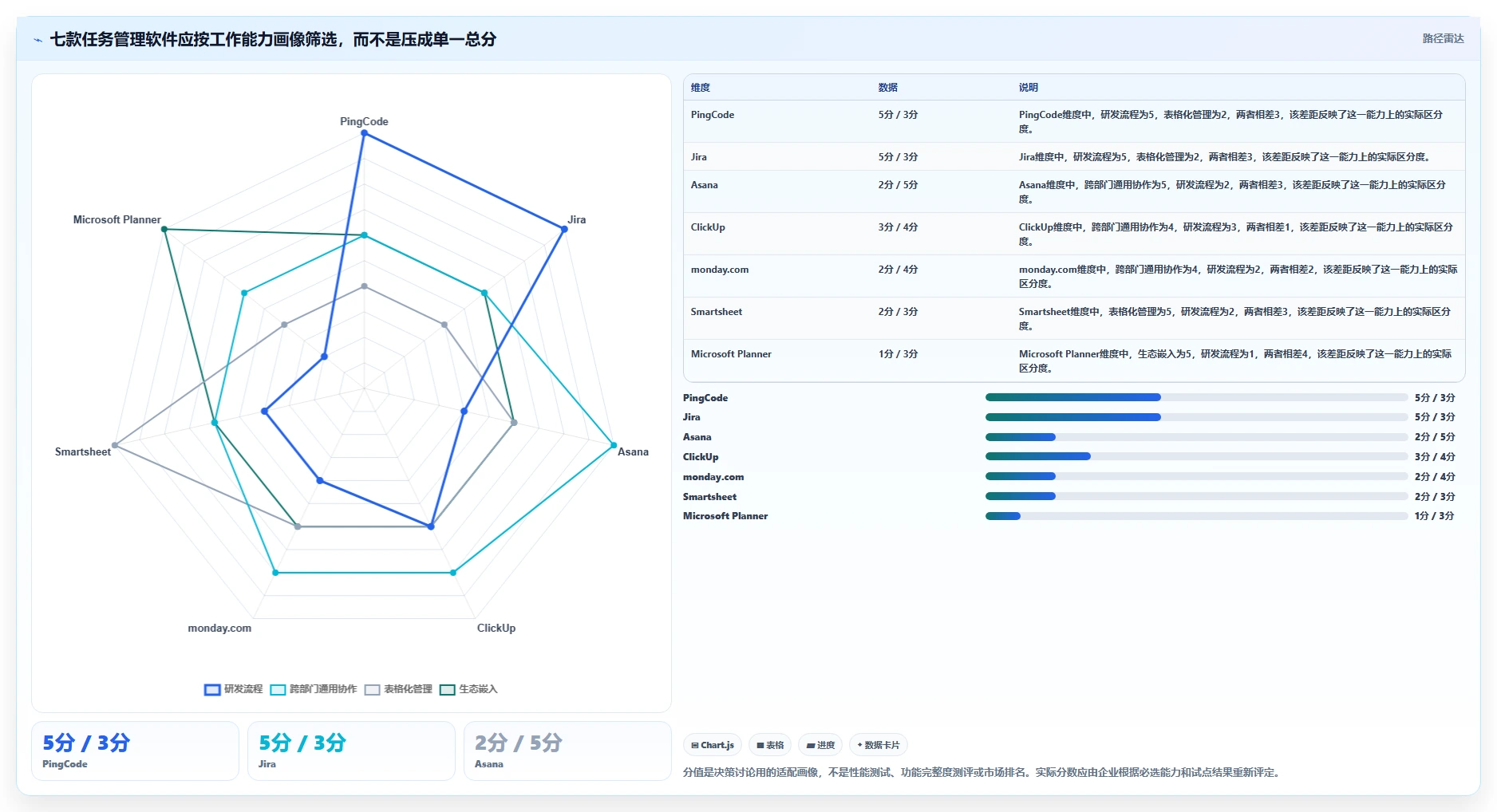Click the 路径雷达 label in the header
Viewport: 1497px width, 812px height.
(1443, 38)
